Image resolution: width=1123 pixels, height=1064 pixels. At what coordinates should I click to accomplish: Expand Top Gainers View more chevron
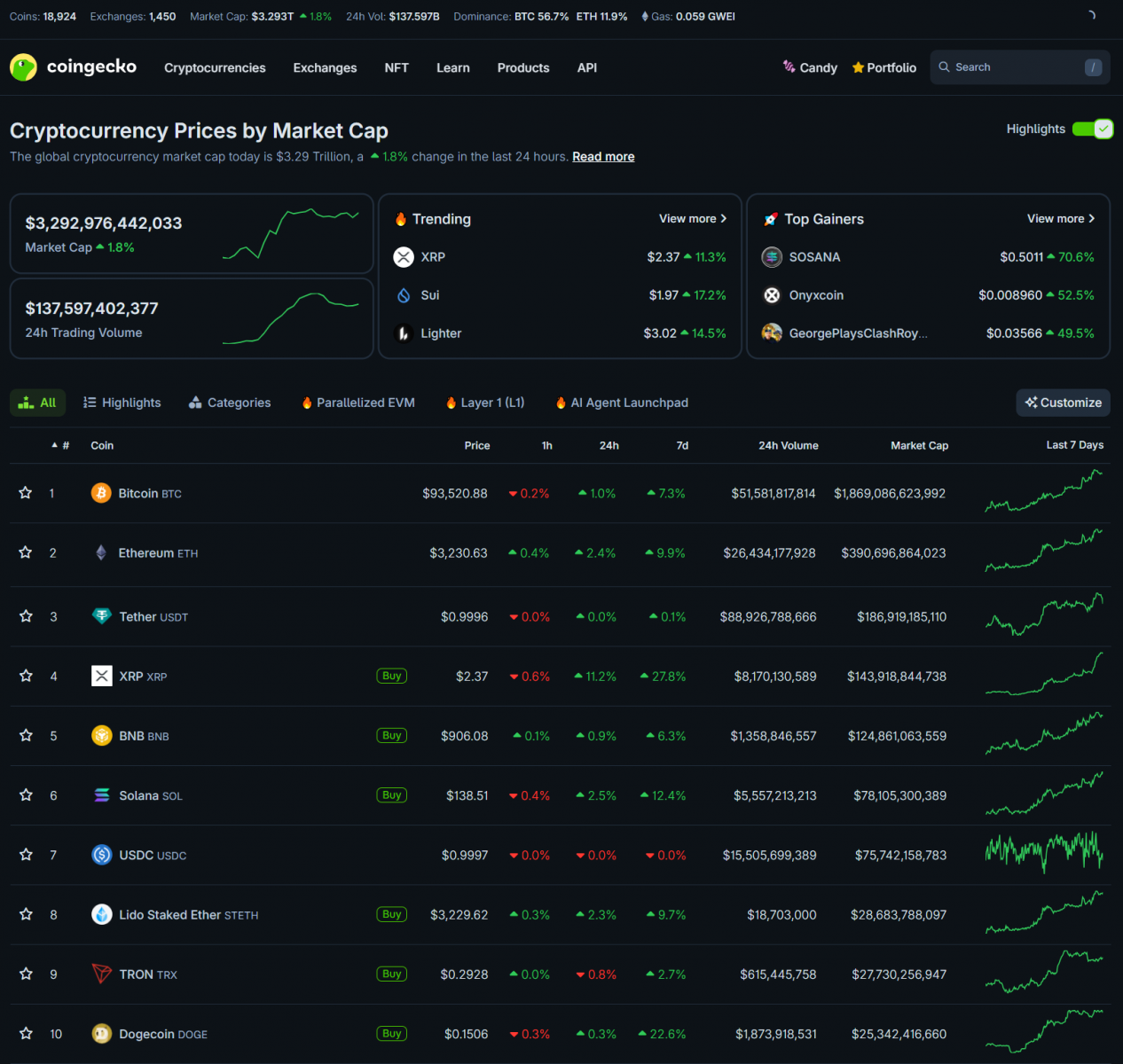[1091, 219]
